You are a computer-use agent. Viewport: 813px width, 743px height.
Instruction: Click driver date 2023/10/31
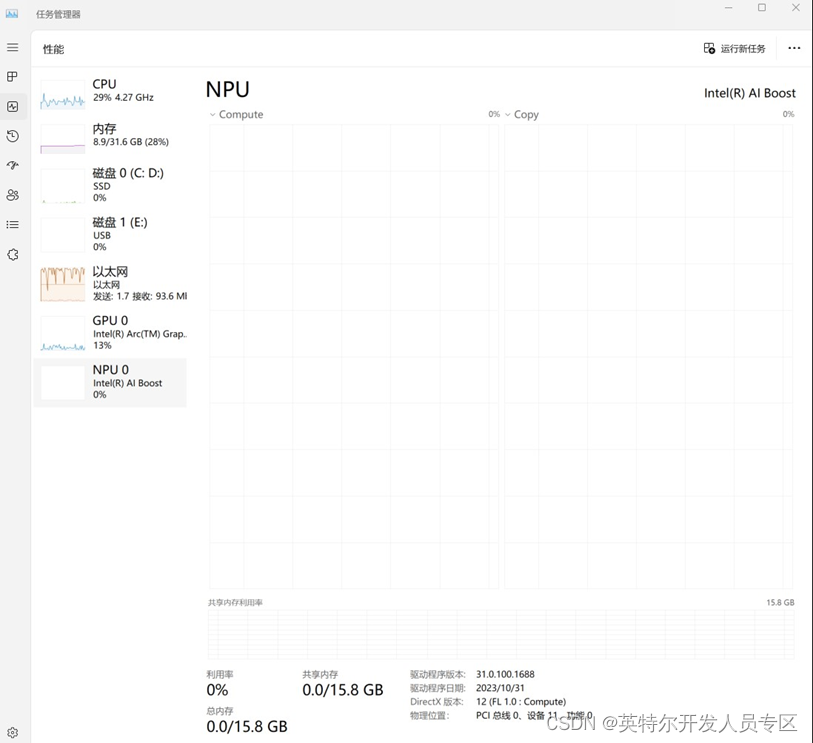(x=500, y=688)
